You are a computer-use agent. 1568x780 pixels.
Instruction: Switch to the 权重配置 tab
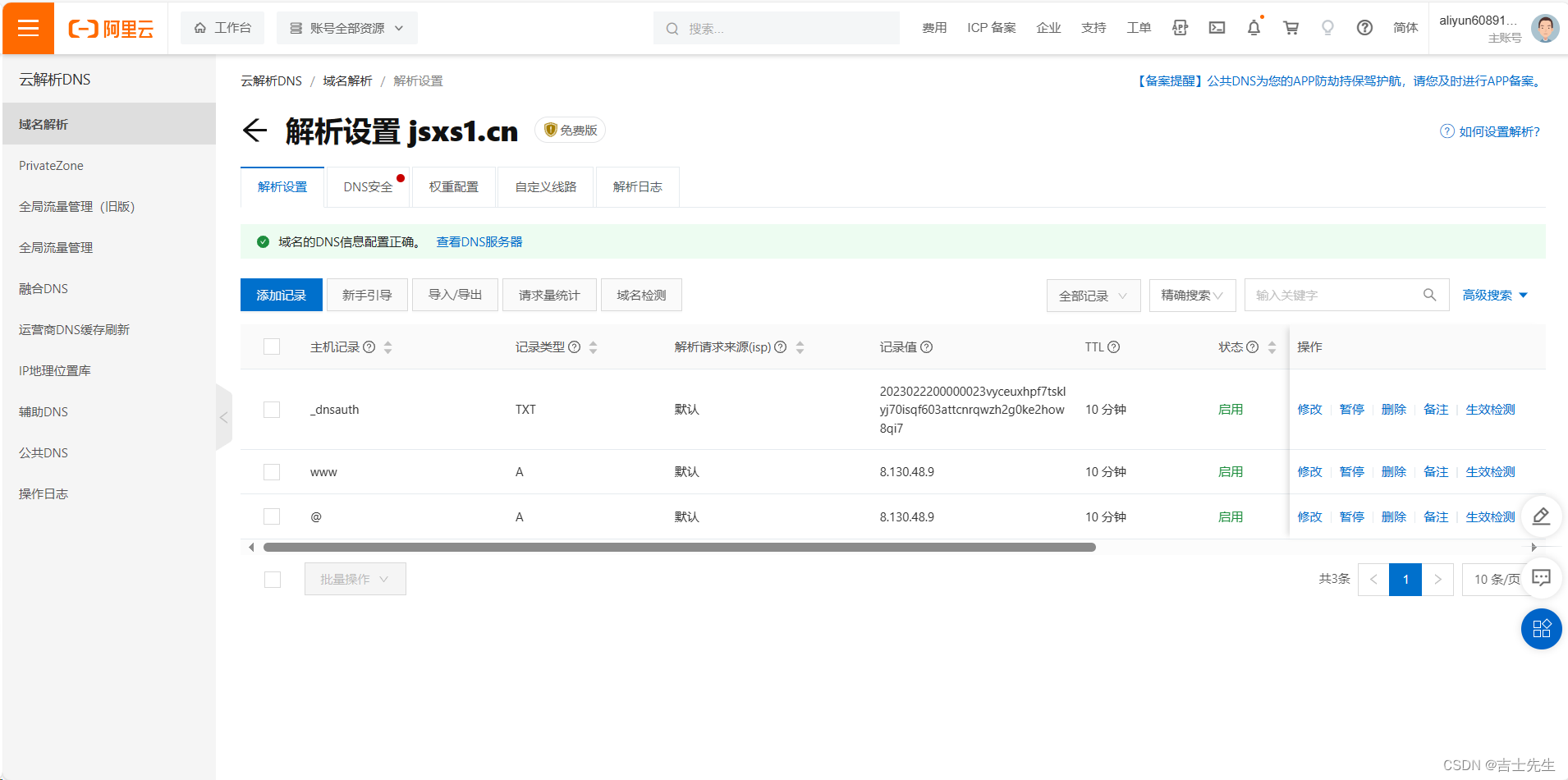click(454, 187)
